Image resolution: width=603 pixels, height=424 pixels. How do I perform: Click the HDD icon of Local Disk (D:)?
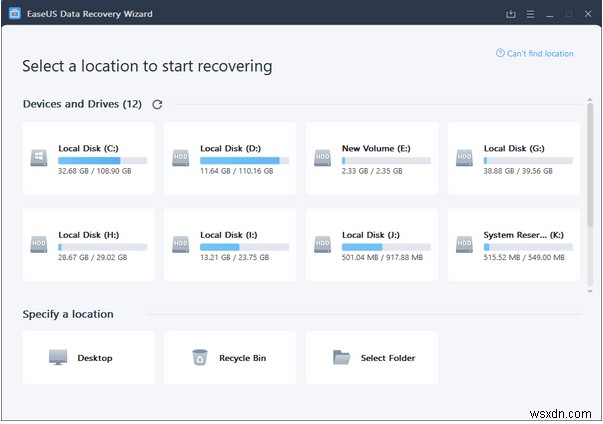[181, 158]
